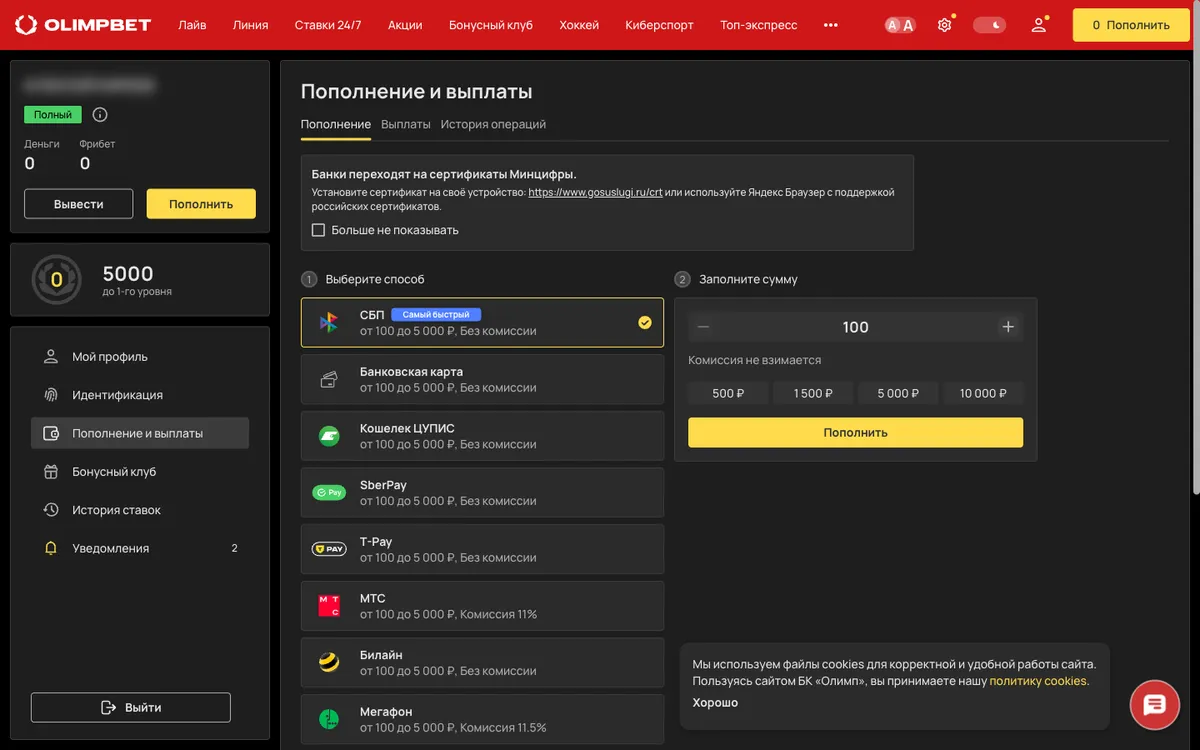Decrease amount with minus button
The width and height of the screenshot is (1200, 750).
tap(703, 327)
